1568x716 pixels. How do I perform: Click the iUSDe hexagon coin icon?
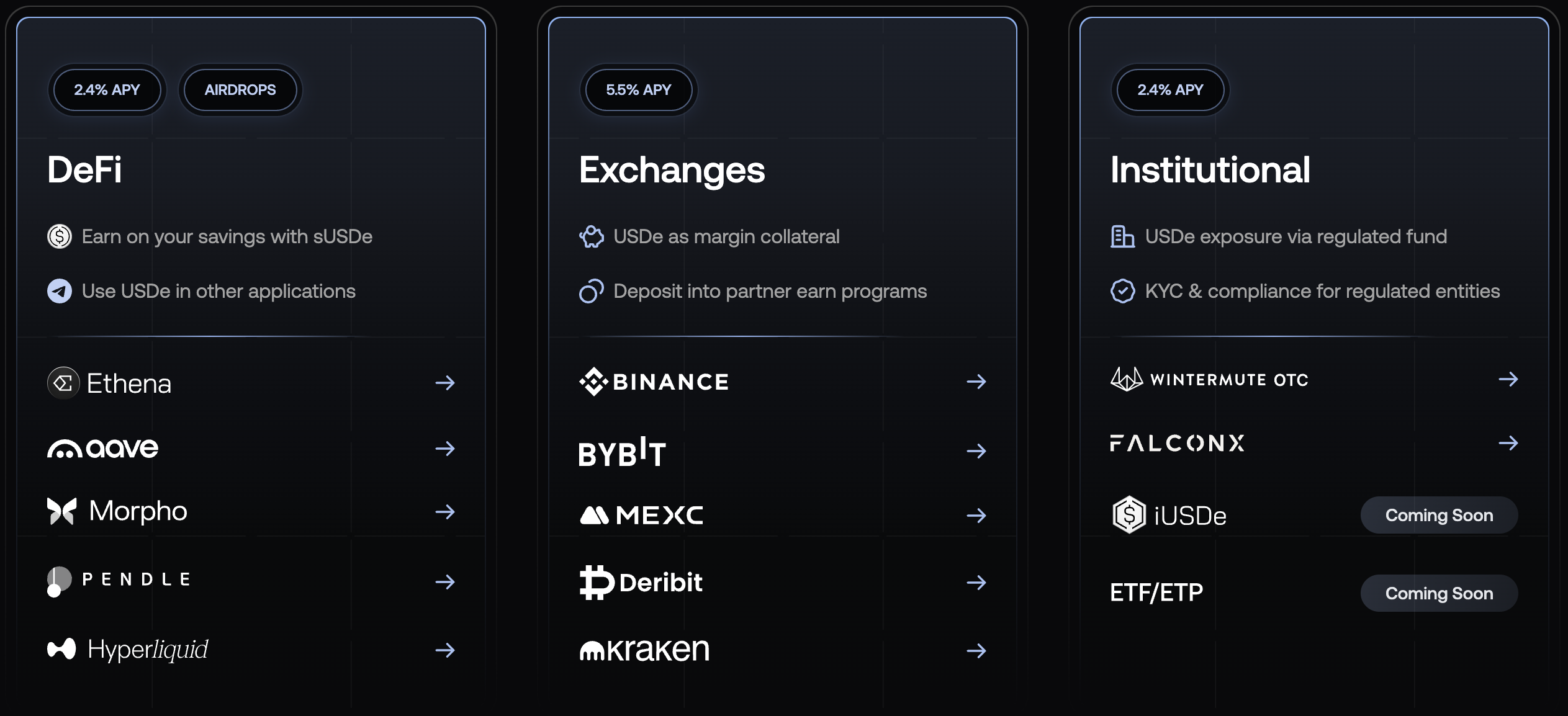[1129, 514]
